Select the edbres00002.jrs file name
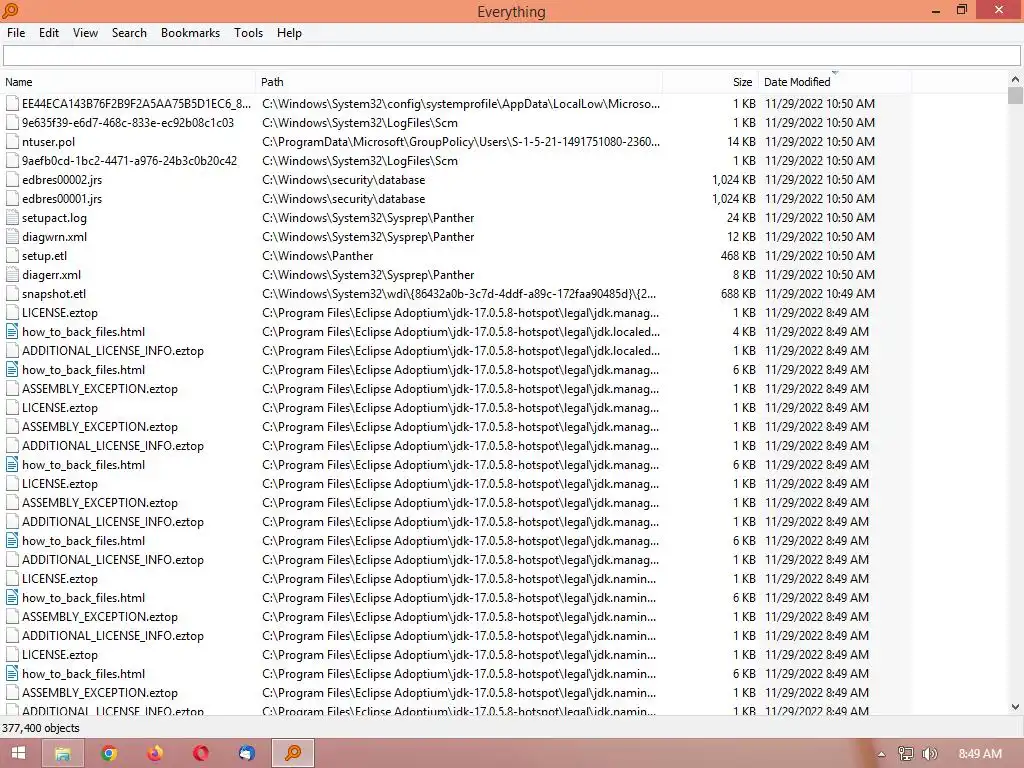 tap(62, 180)
